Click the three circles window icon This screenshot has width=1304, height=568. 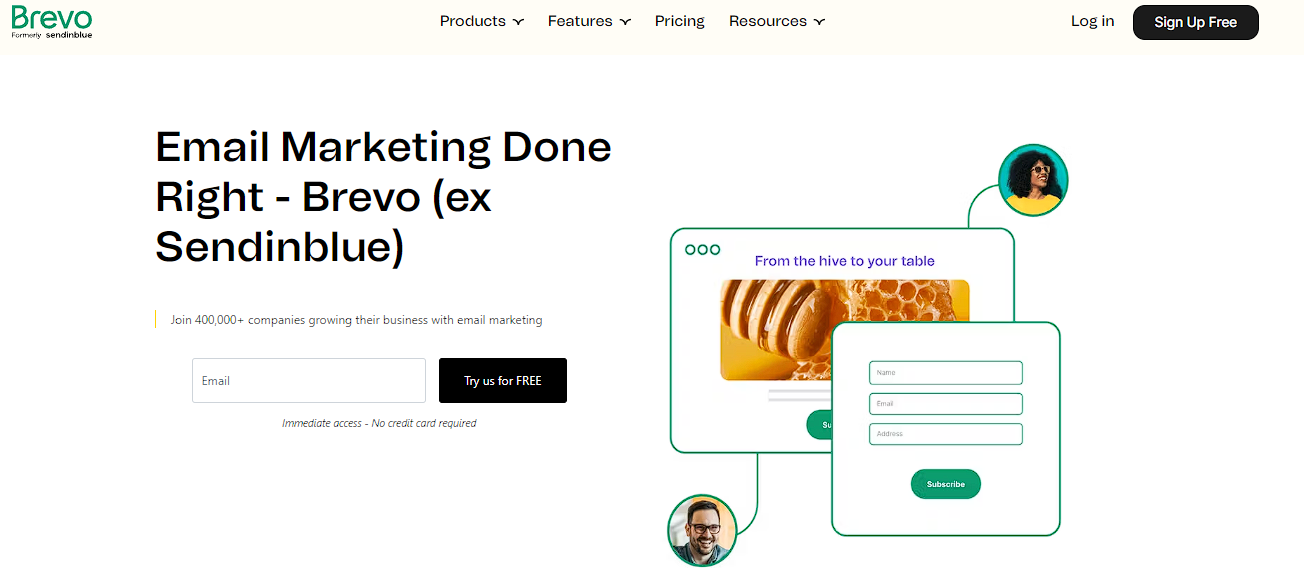click(702, 250)
